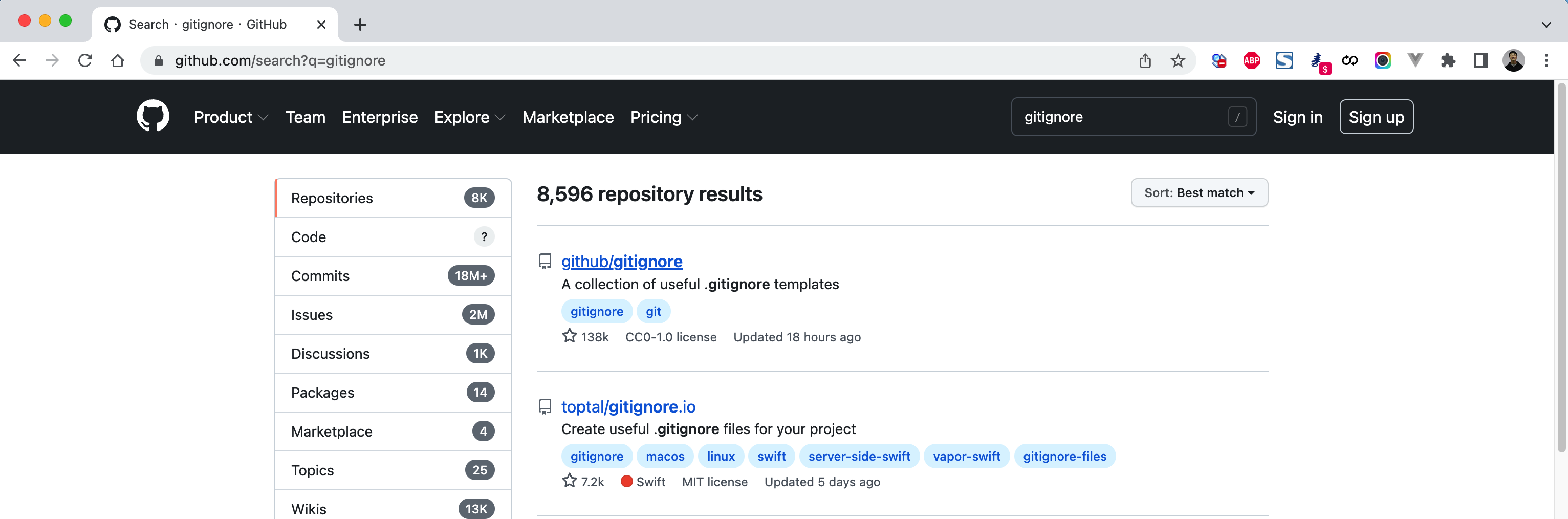Click the share page icon in address bar
This screenshot has height=519, width=1568.
[1145, 60]
